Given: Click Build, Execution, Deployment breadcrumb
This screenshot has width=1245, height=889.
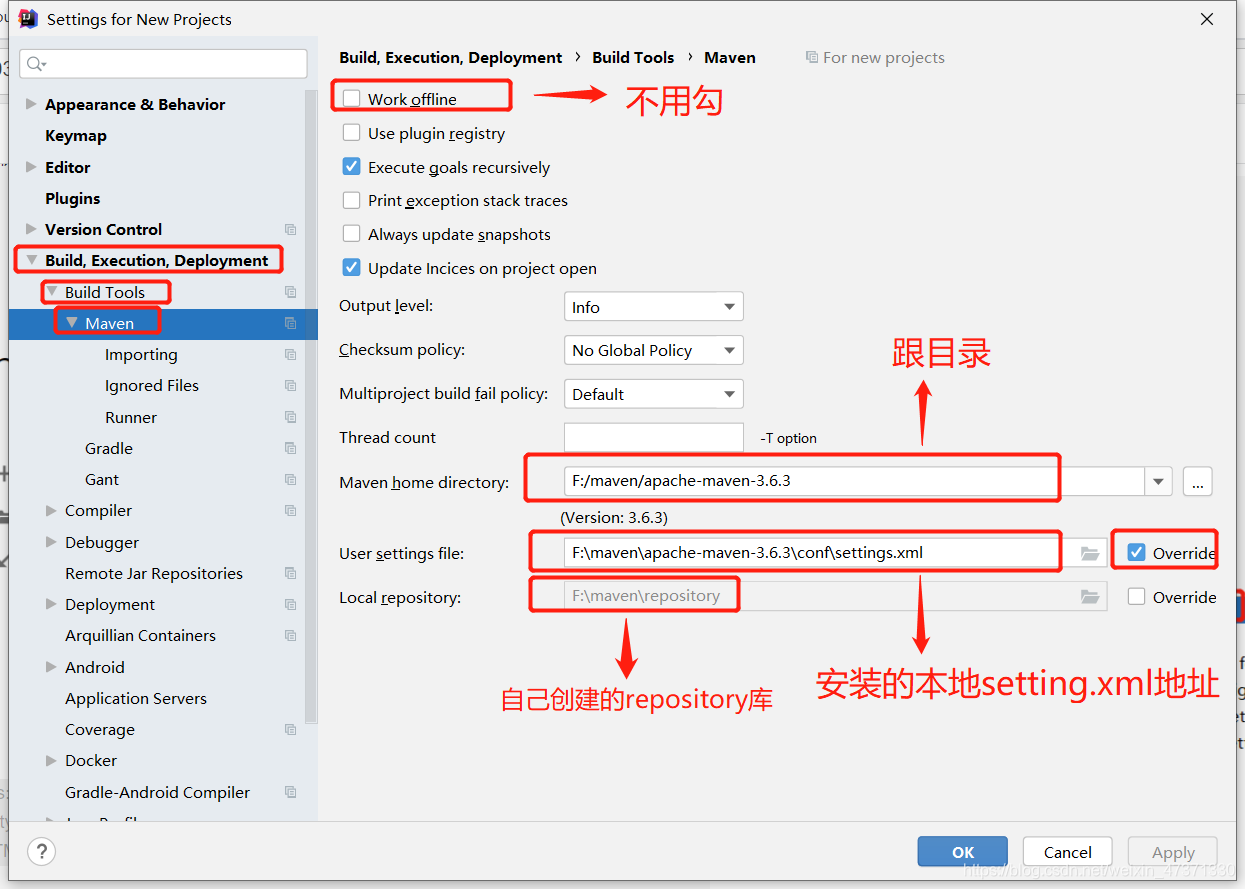Looking at the screenshot, I should (451, 58).
